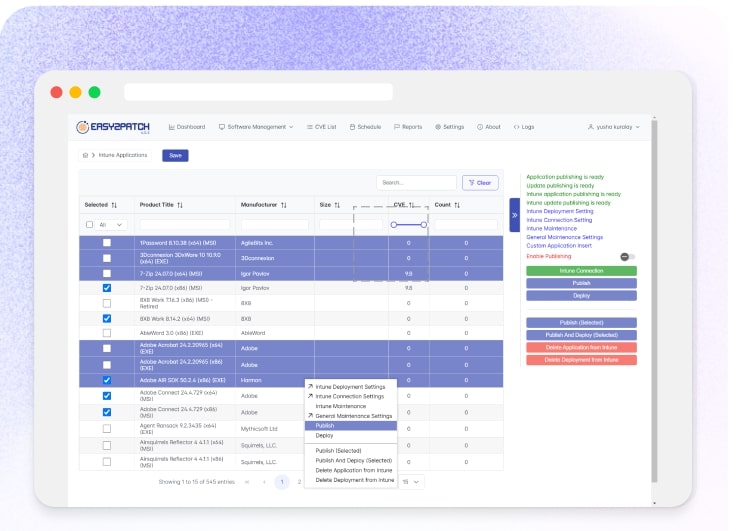
Task: Click the user profile icon
Action: tap(591, 127)
